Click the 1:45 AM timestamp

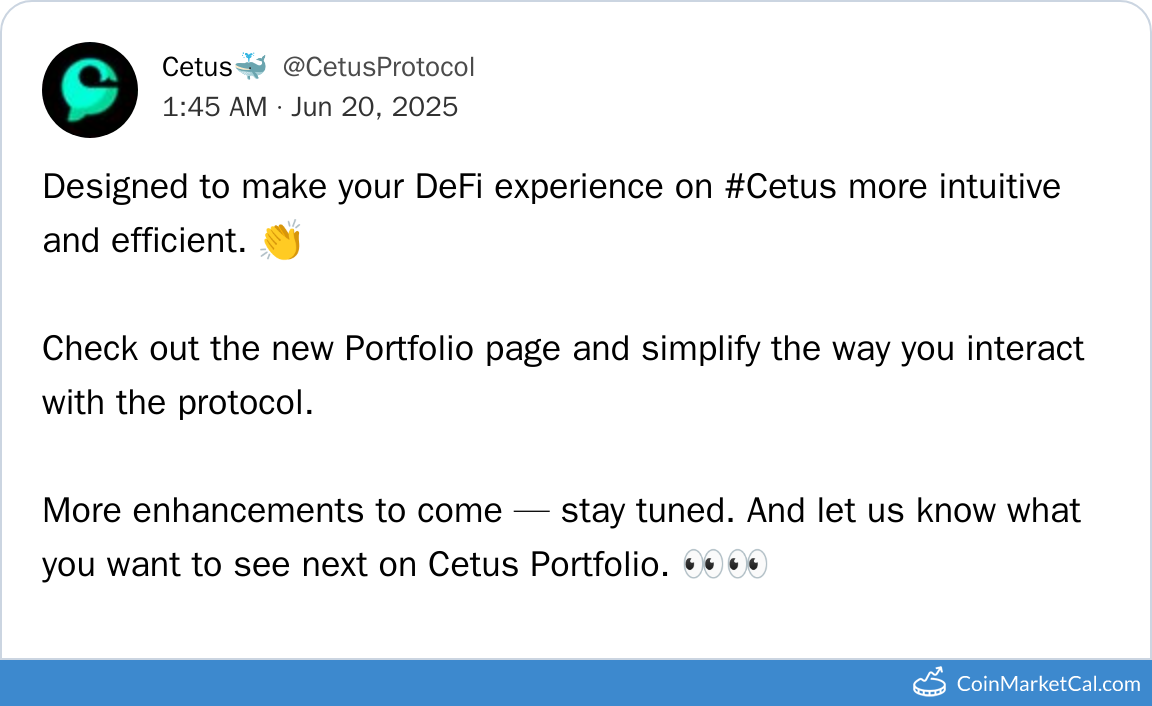(x=214, y=106)
